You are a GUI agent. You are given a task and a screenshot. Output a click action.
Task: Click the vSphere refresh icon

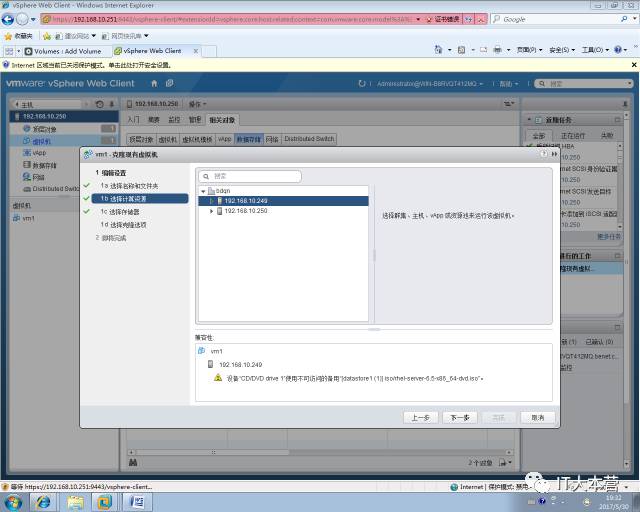tap(362, 83)
